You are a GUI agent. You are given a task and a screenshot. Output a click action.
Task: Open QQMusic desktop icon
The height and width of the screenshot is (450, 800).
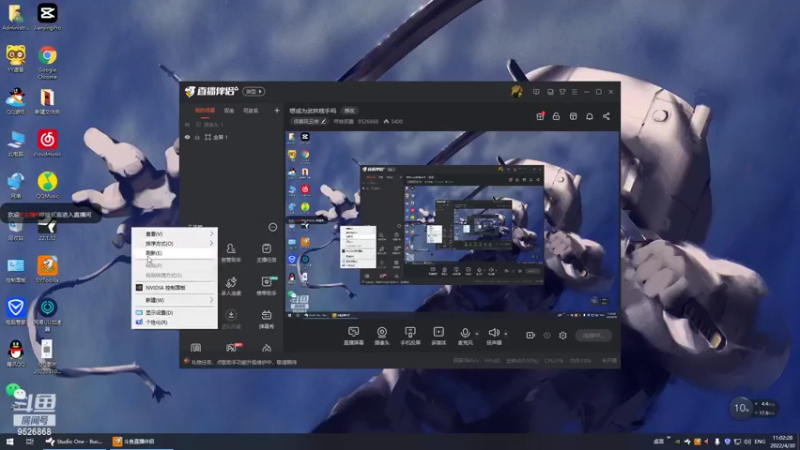pos(47,185)
